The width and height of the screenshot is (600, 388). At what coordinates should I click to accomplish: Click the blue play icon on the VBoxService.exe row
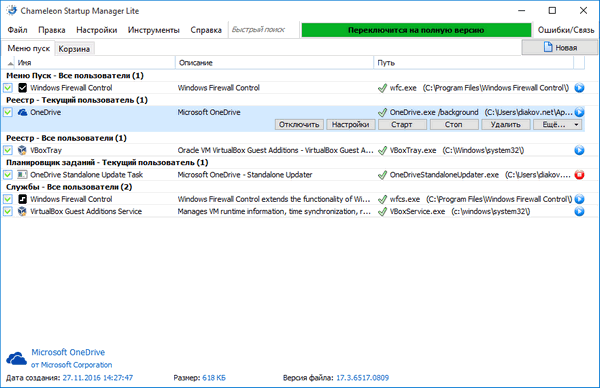click(x=579, y=211)
